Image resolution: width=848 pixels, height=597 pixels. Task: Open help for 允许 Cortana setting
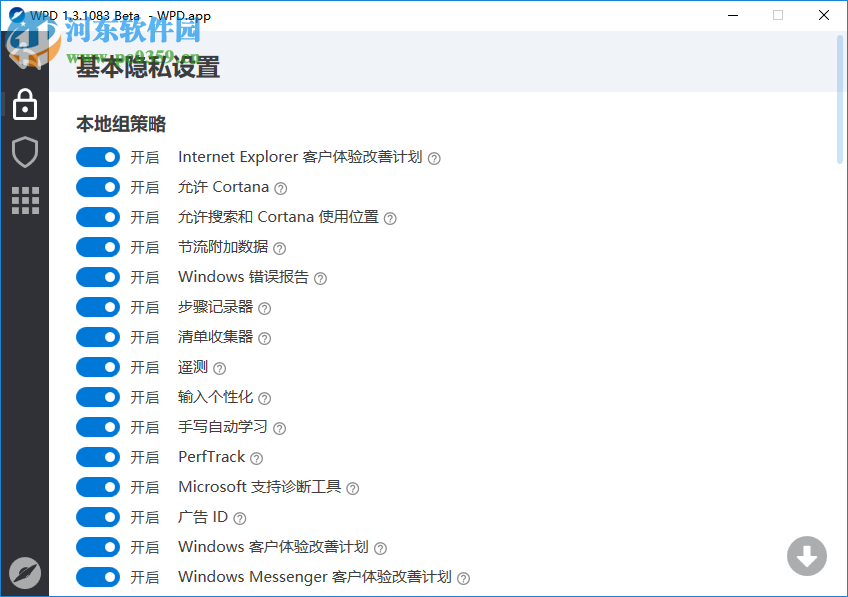(279, 187)
